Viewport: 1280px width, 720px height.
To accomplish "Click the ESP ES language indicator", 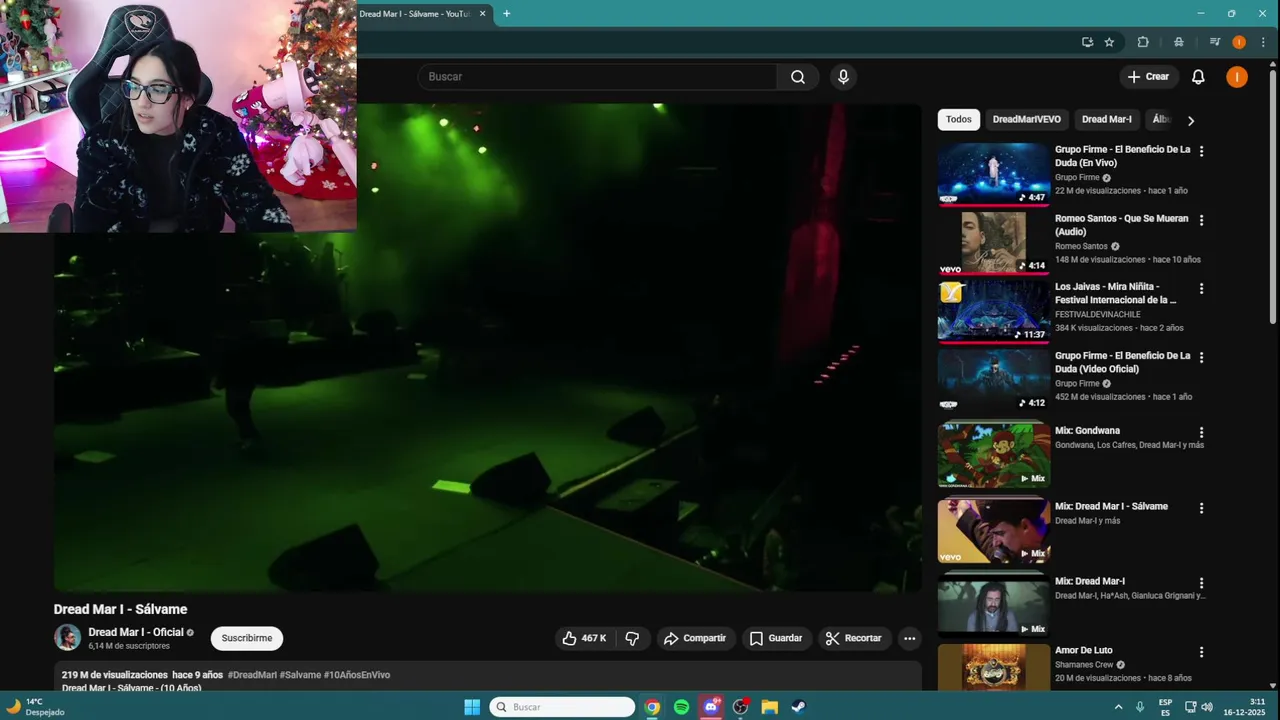I will 1166,707.
